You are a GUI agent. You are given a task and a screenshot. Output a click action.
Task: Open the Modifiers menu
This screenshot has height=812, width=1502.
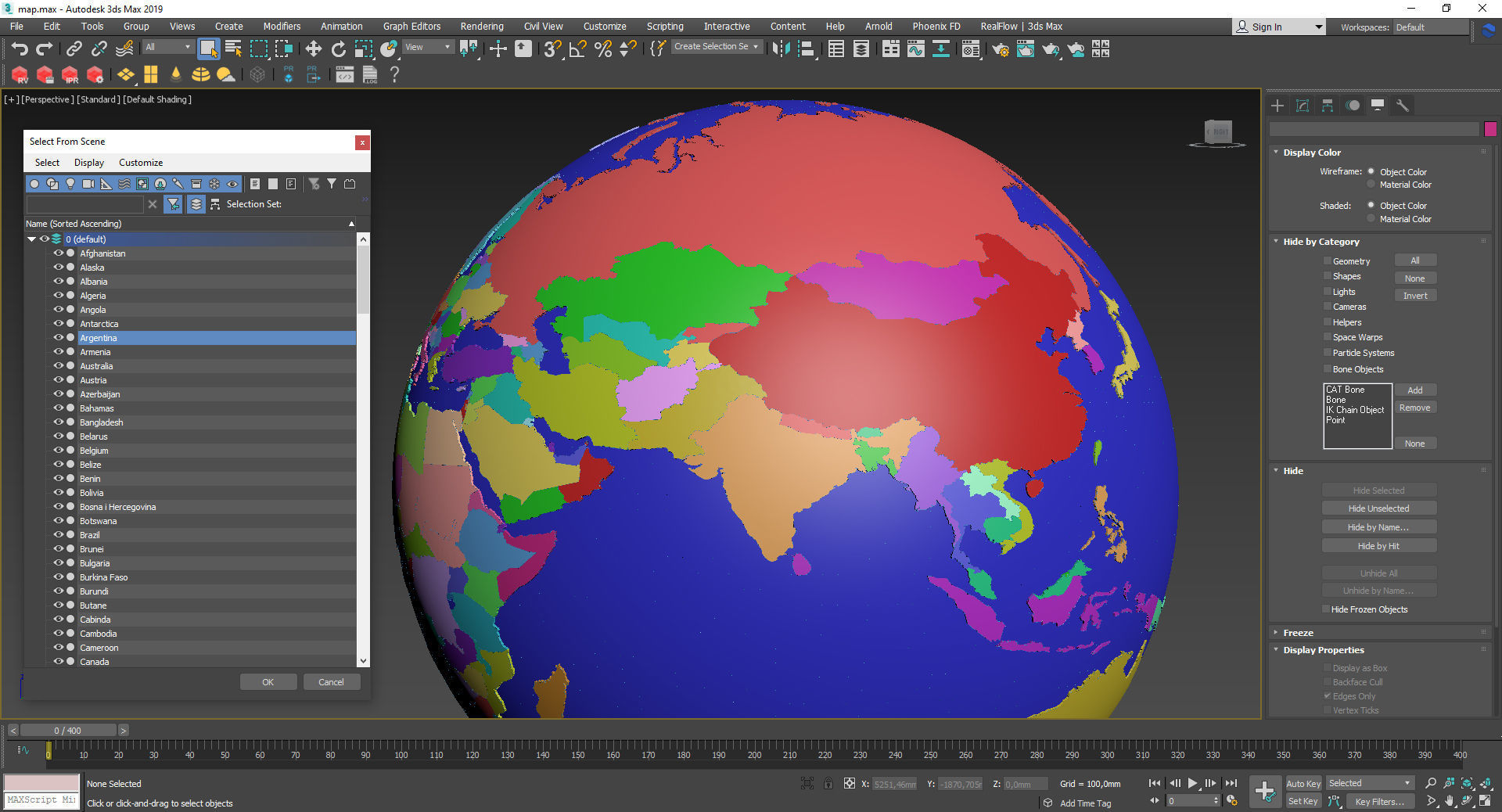(x=282, y=27)
